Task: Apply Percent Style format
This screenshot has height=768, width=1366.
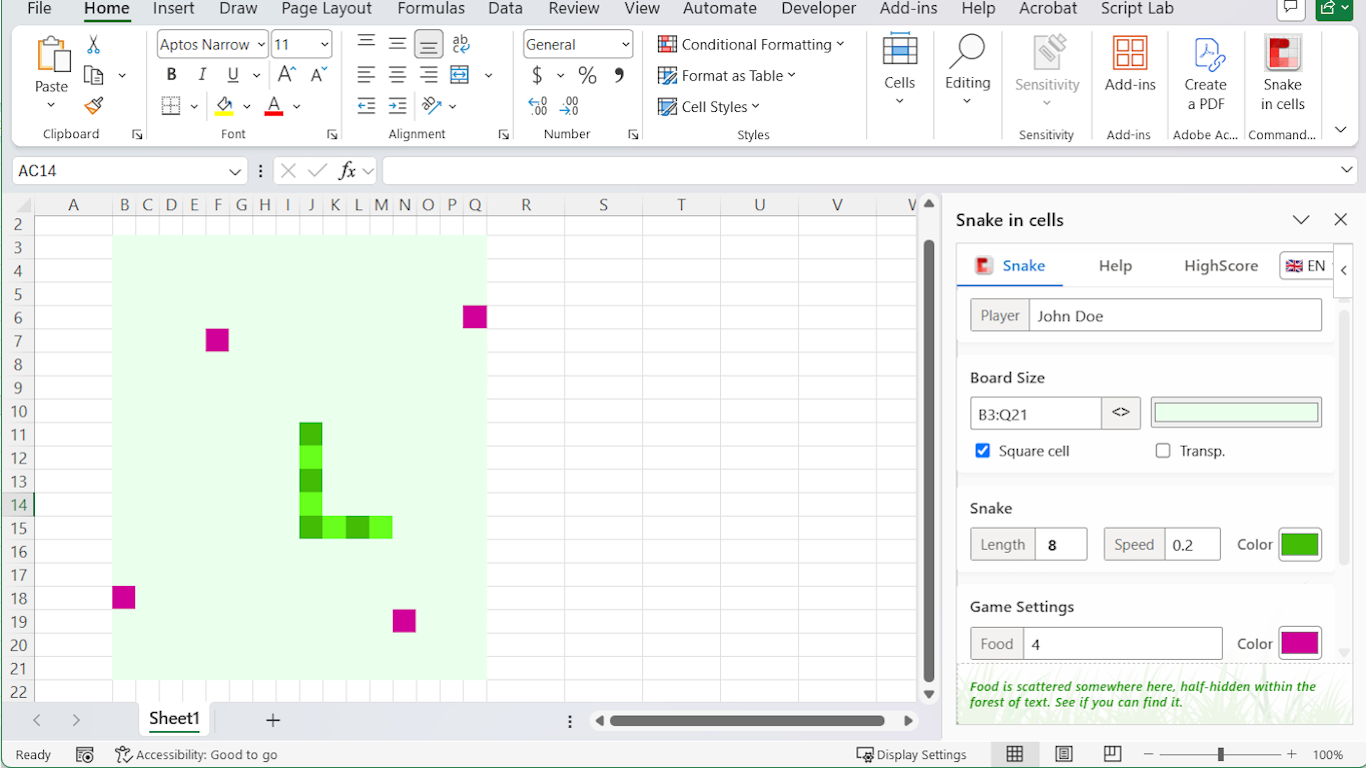Action: coord(587,75)
